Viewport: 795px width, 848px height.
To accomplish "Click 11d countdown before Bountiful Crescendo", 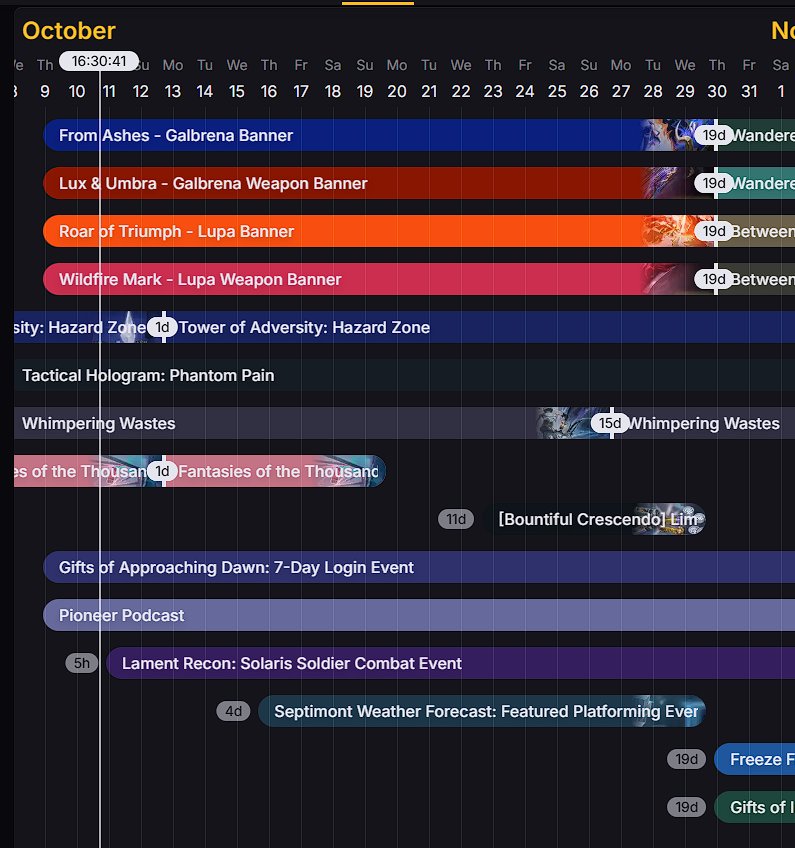I will click(x=456, y=520).
